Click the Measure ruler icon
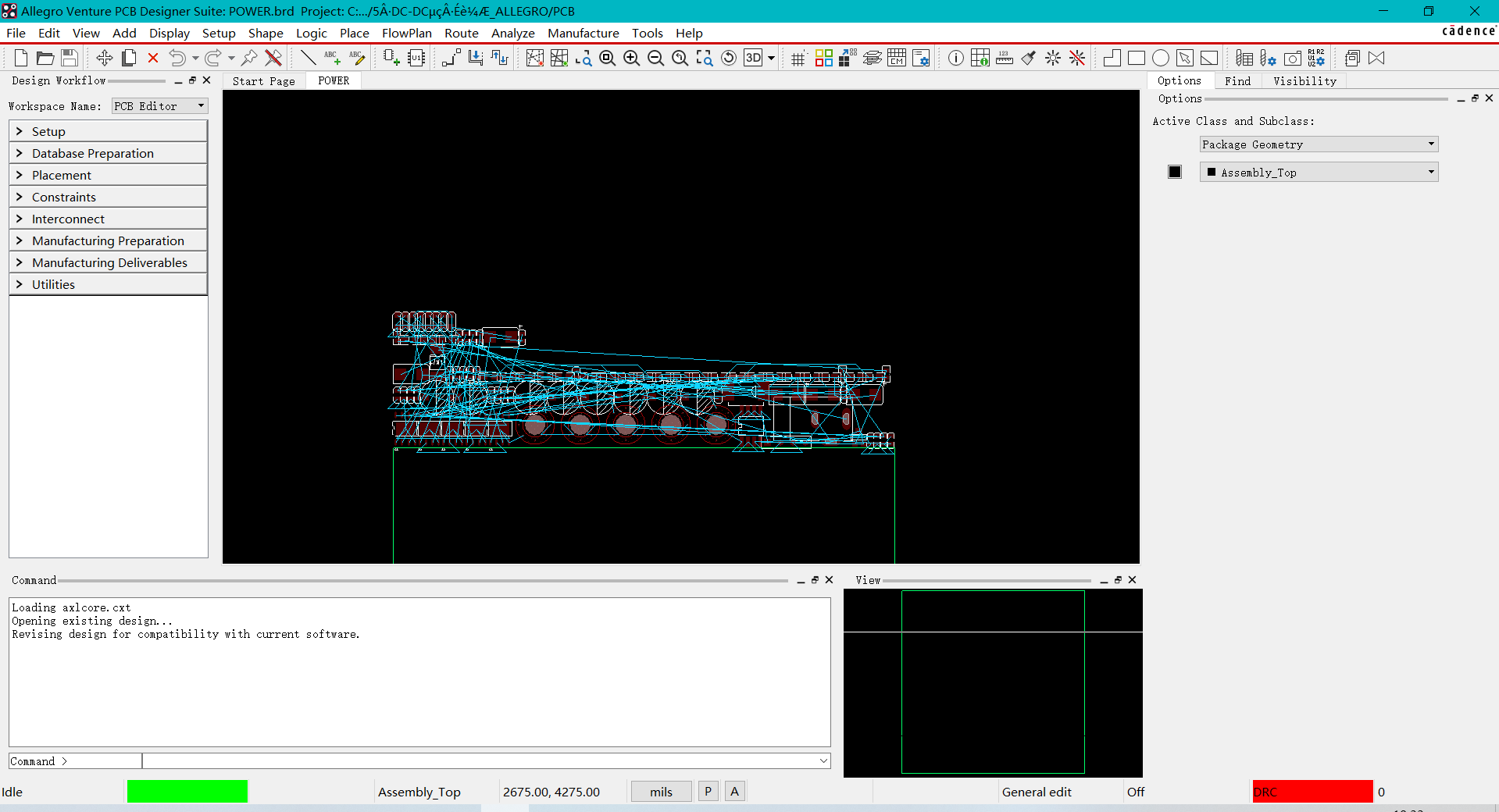 (1005, 58)
